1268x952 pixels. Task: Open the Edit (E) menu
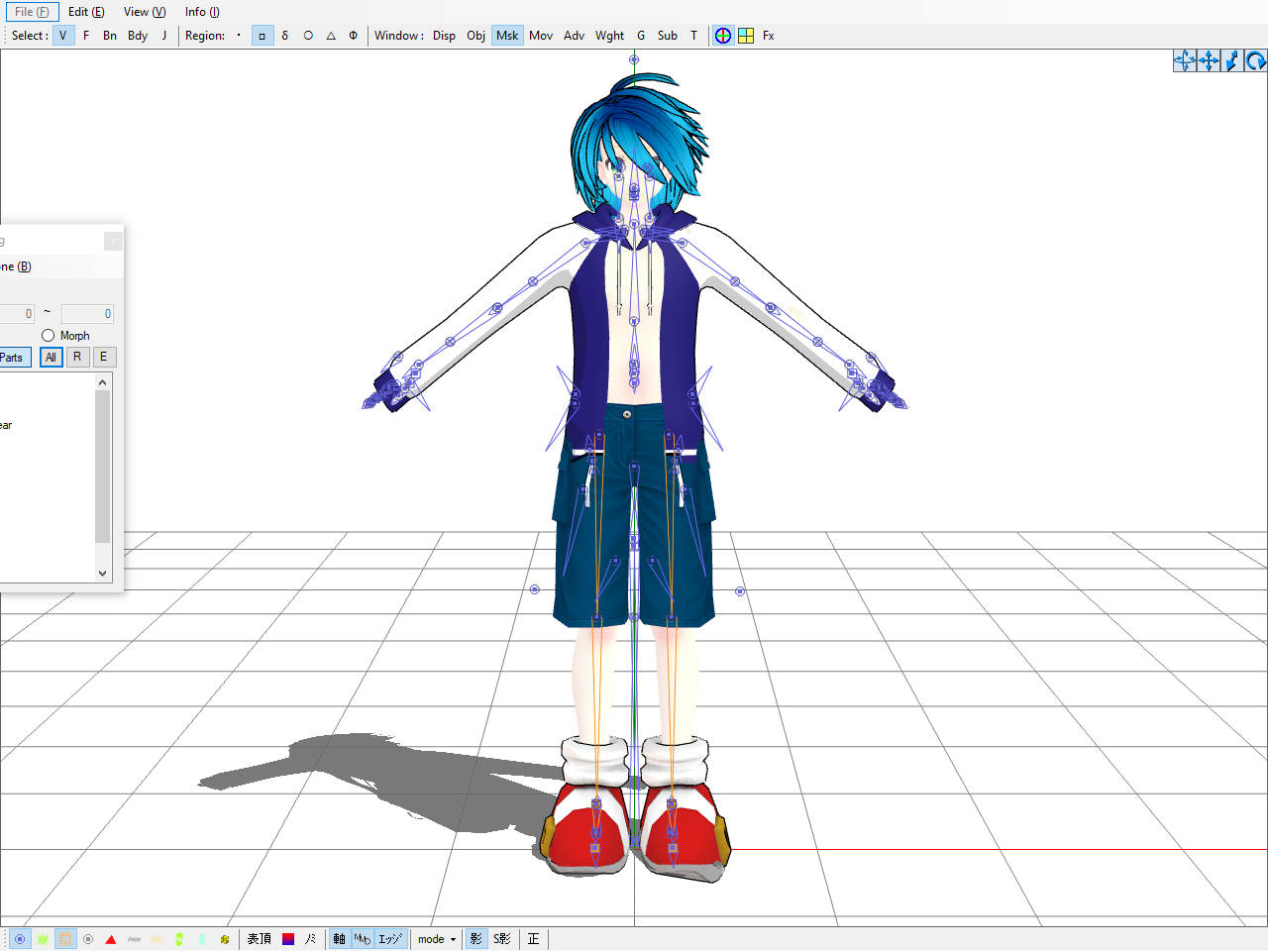pyautogui.click(x=85, y=11)
